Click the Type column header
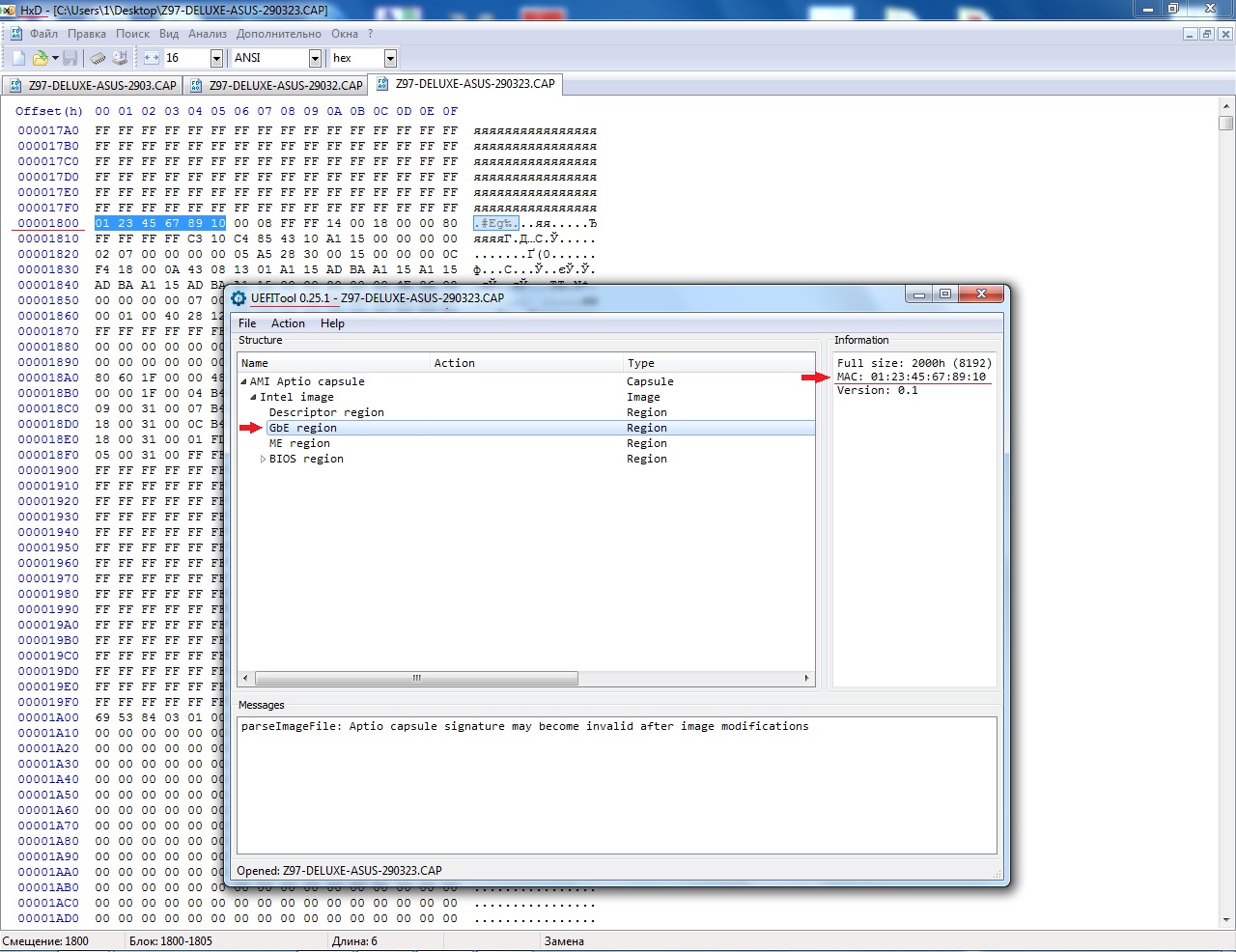The width and height of the screenshot is (1236, 952). click(719, 363)
